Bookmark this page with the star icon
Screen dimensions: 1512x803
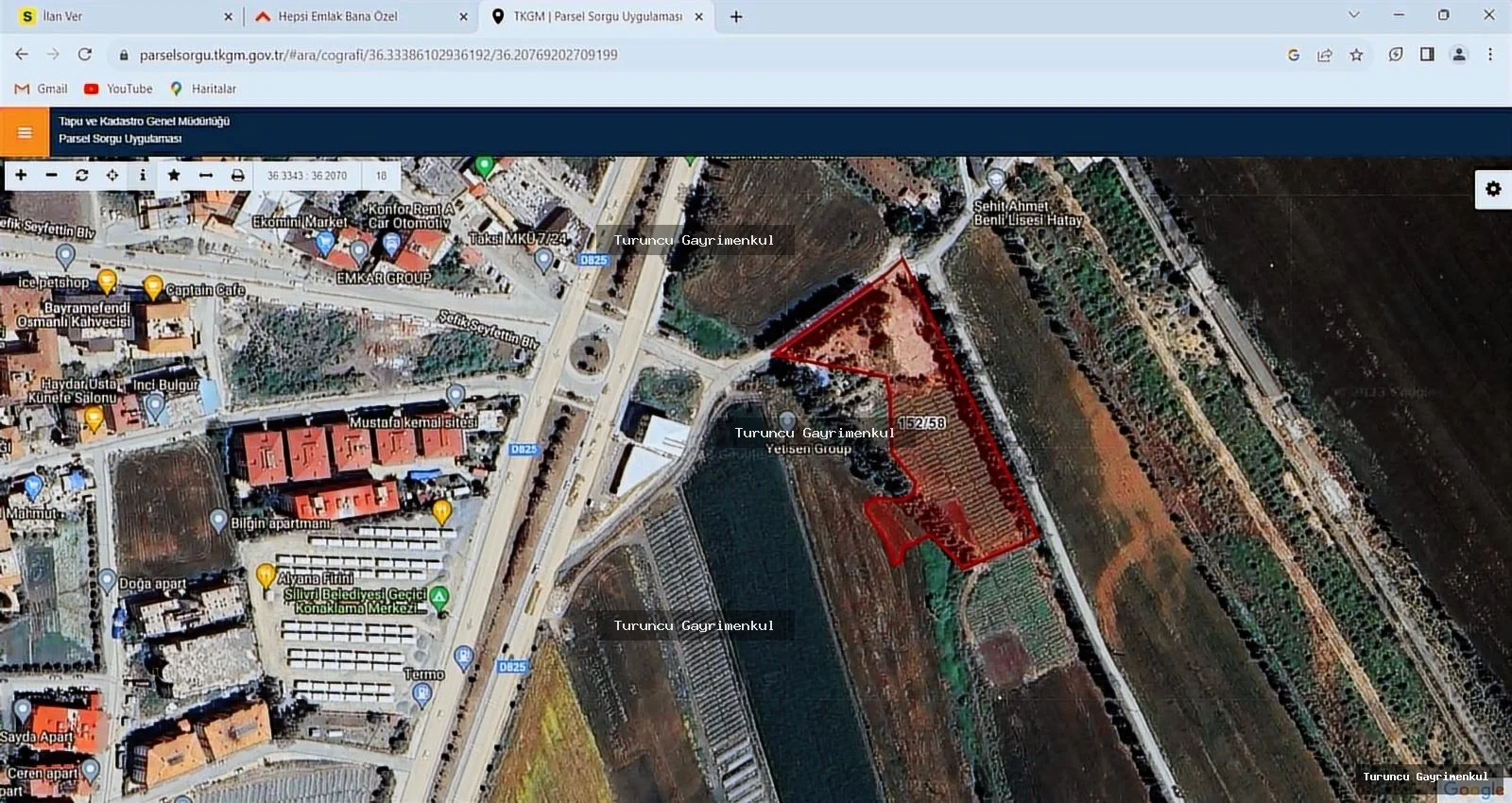click(x=1357, y=55)
